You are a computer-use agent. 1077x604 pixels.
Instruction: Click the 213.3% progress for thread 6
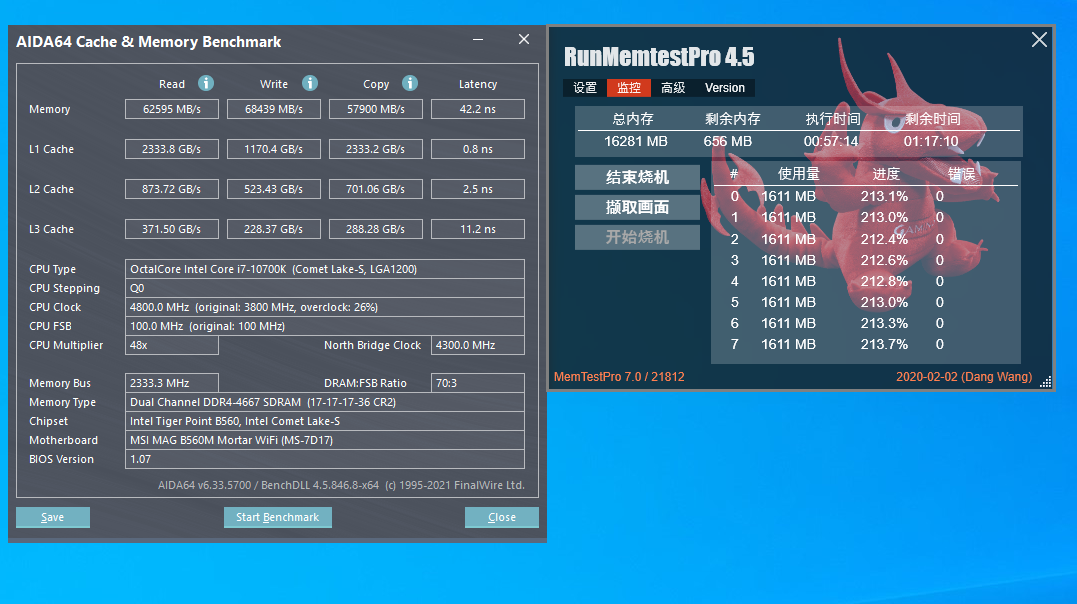(884, 323)
